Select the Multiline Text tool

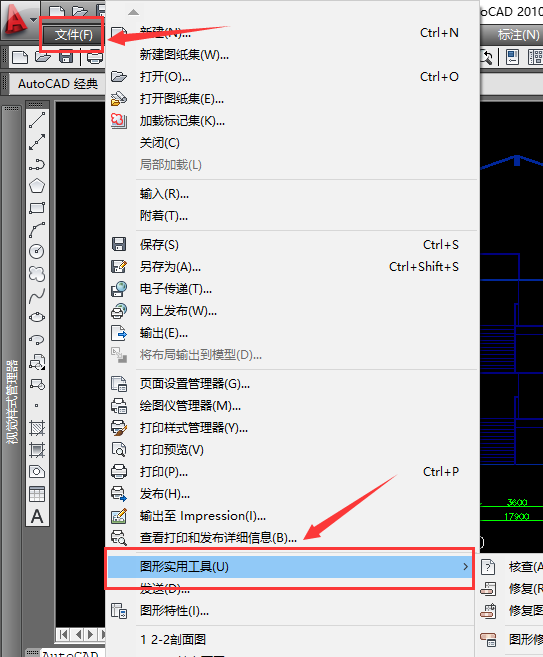point(37,516)
